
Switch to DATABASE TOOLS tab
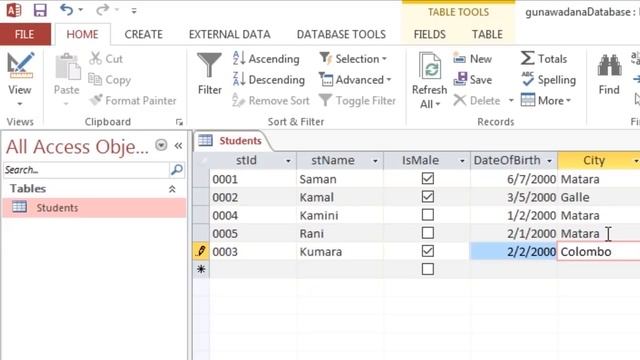pyautogui.click(x=341, y=34)
